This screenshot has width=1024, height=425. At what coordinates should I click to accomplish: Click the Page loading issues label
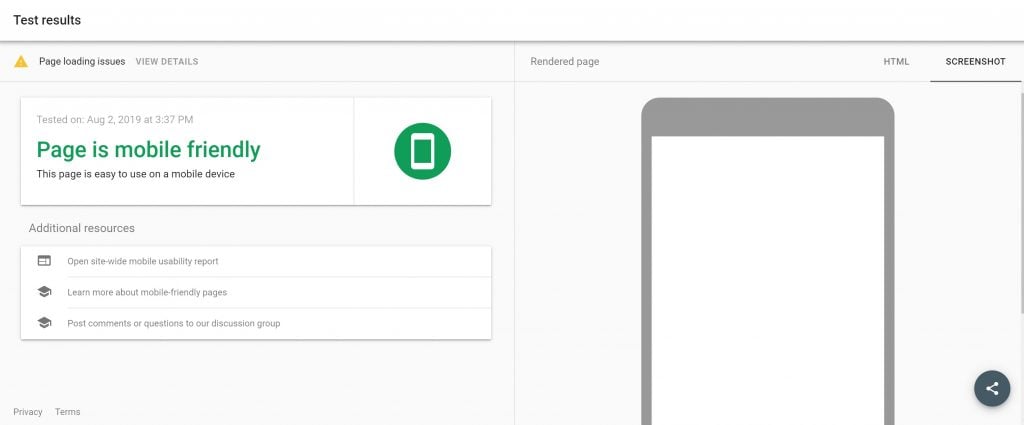(x=82, y=61)
